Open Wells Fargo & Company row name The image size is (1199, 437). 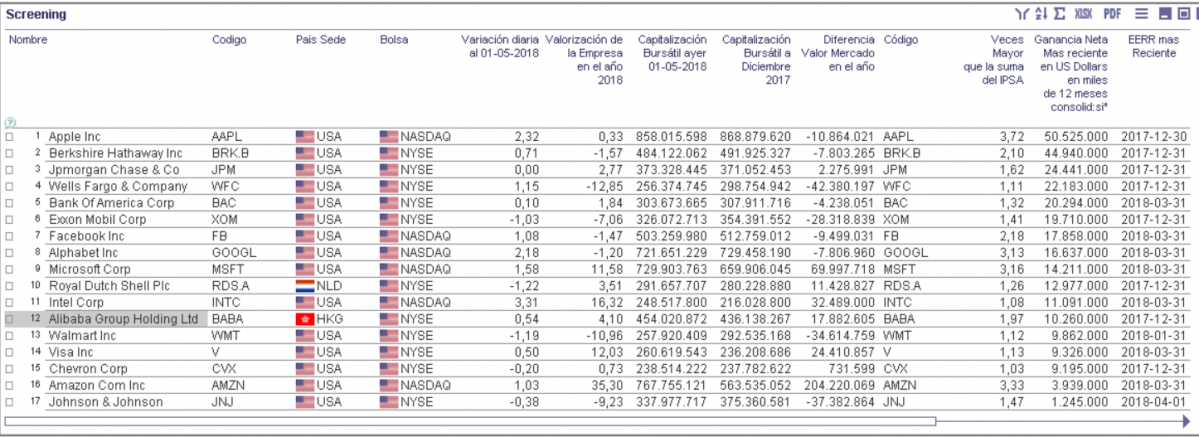(118, 187)
